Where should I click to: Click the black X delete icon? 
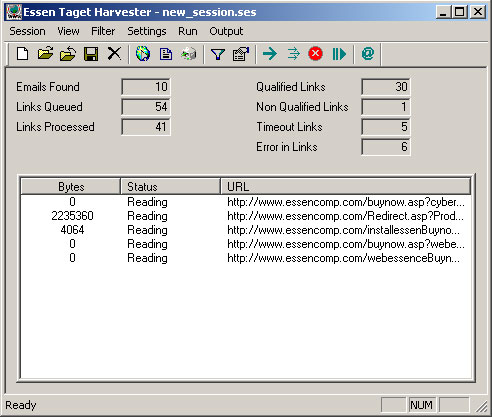click(114, 53)
